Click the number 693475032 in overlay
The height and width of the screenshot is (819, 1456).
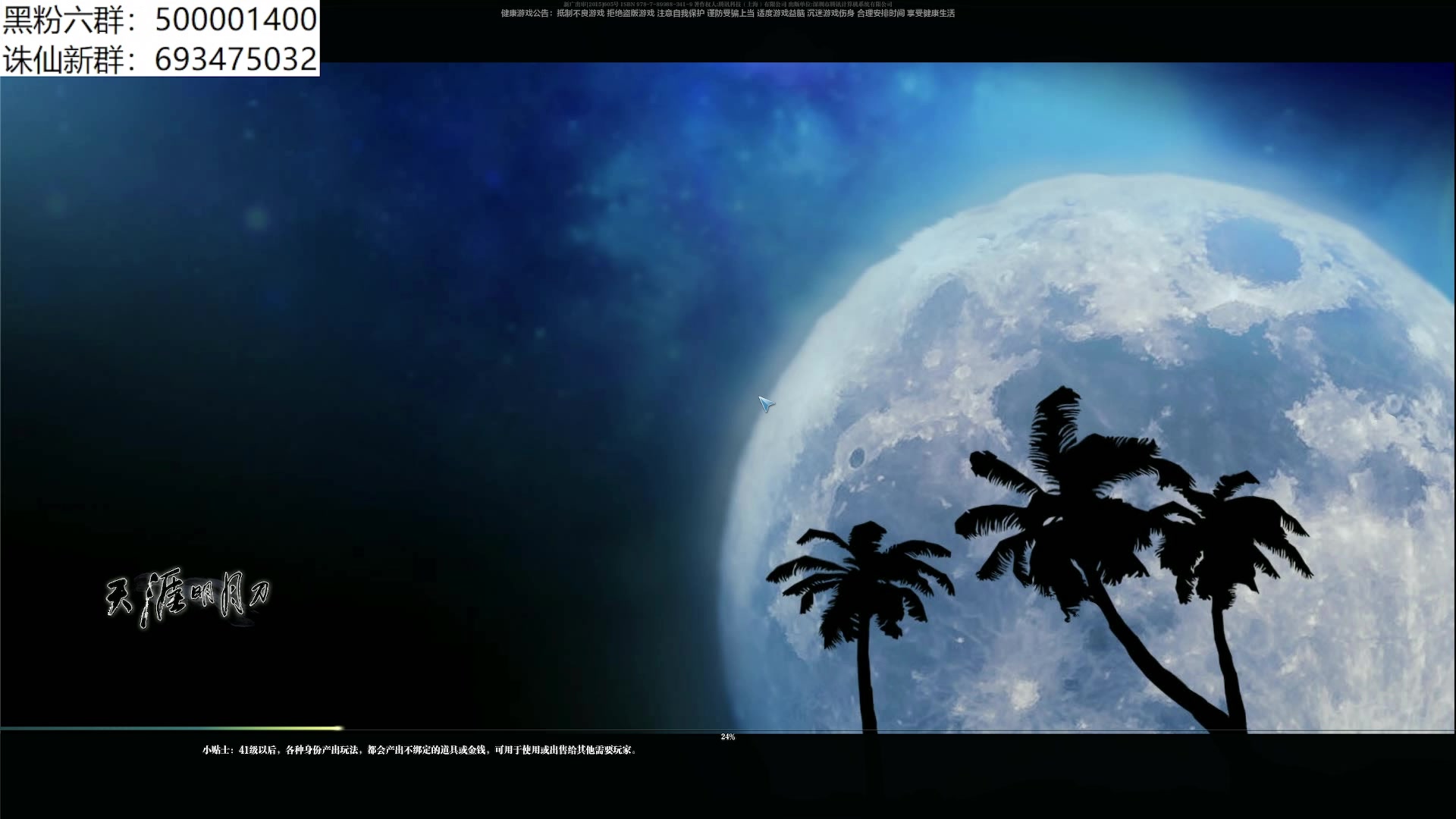[x=236, y=59]
